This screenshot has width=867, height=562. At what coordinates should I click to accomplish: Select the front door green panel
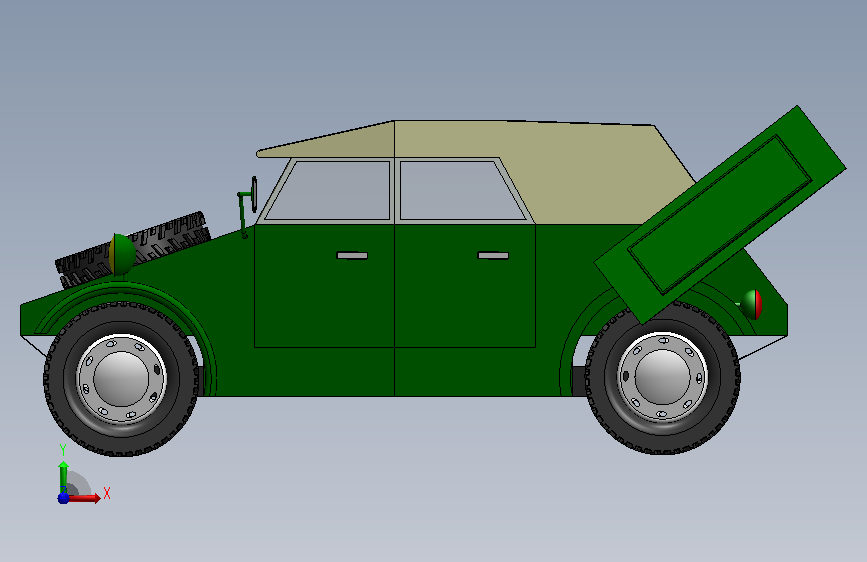[x=325, y=299]
